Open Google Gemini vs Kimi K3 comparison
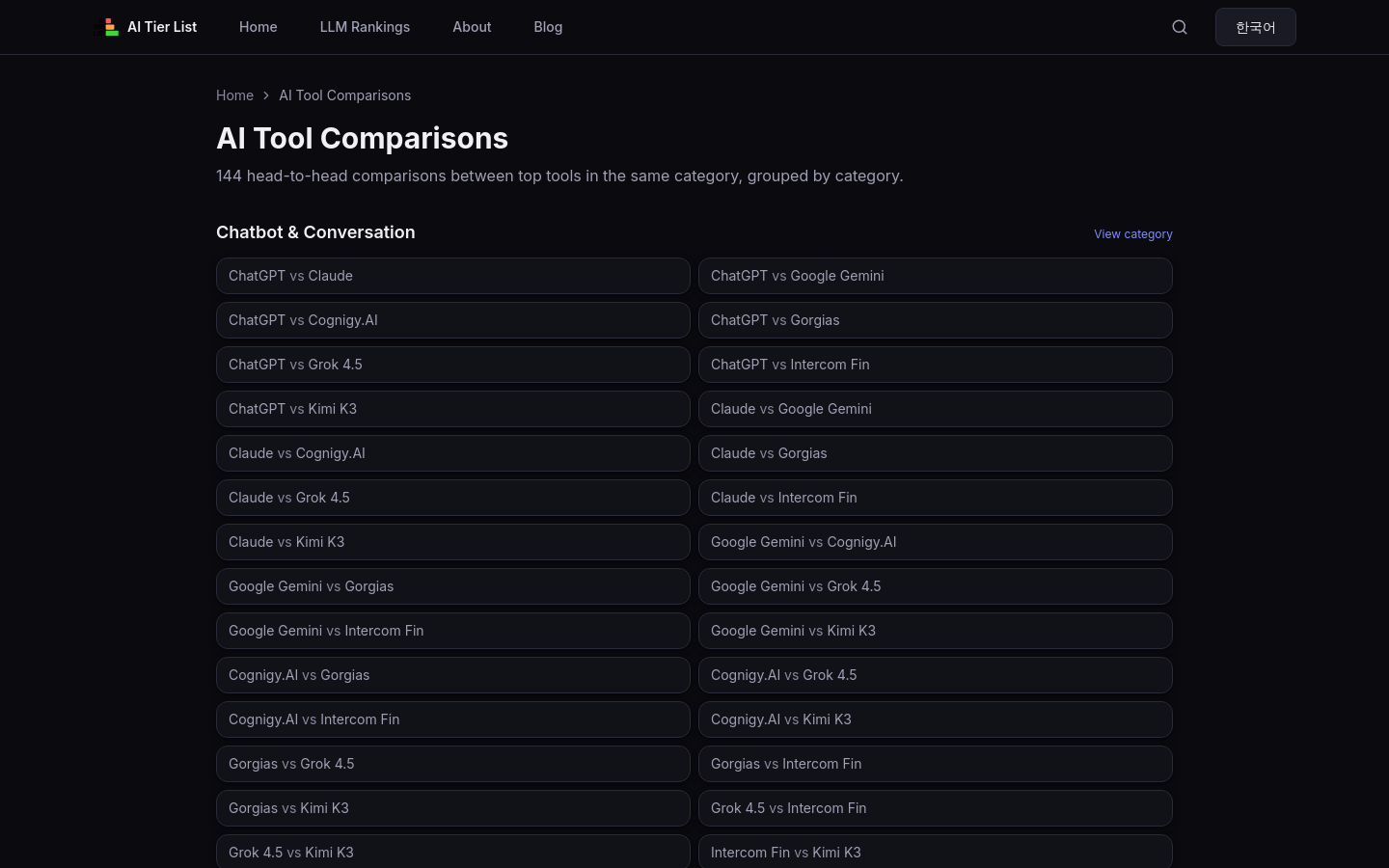The image size is (1389, 868). (936, 631)
